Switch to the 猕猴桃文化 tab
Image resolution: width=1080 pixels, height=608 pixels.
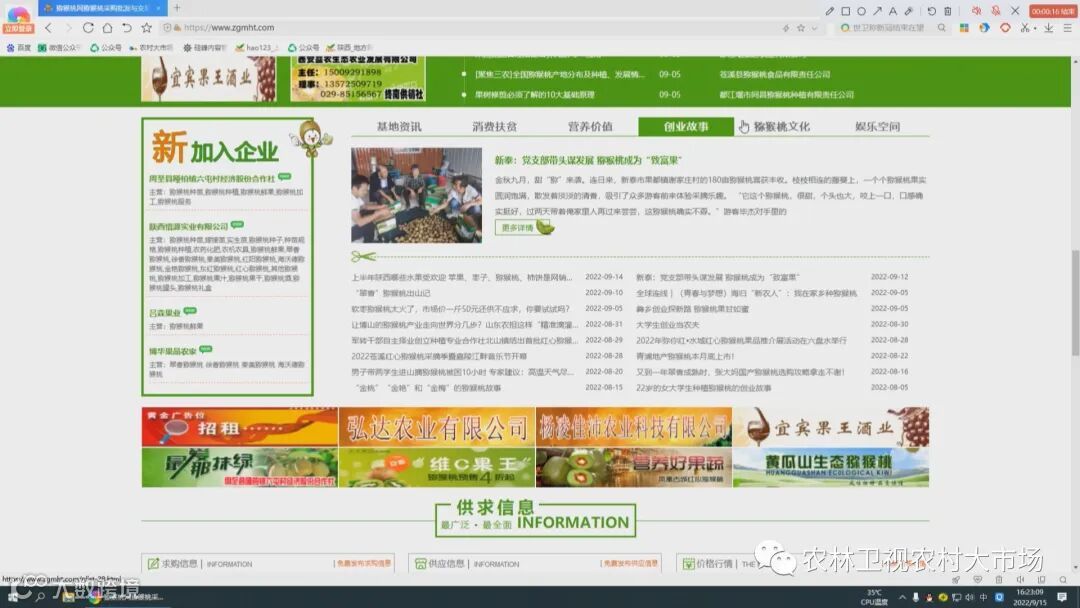[x=782, y=127]
